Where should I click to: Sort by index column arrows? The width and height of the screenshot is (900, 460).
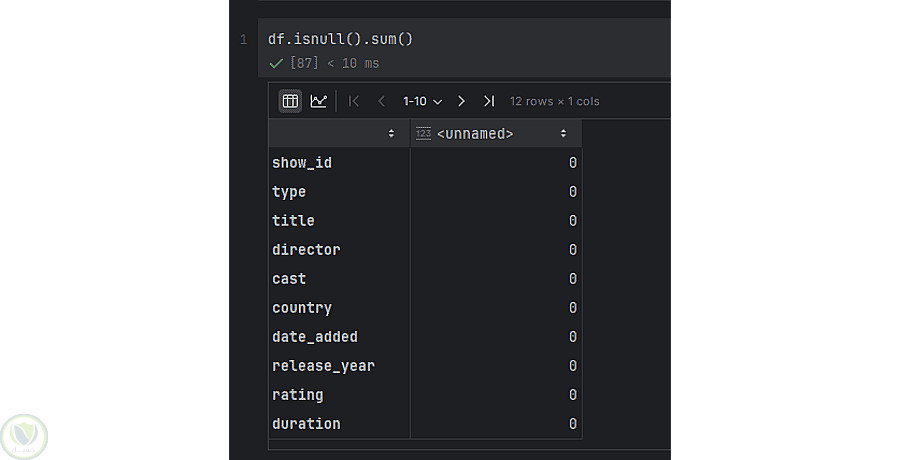391,133
